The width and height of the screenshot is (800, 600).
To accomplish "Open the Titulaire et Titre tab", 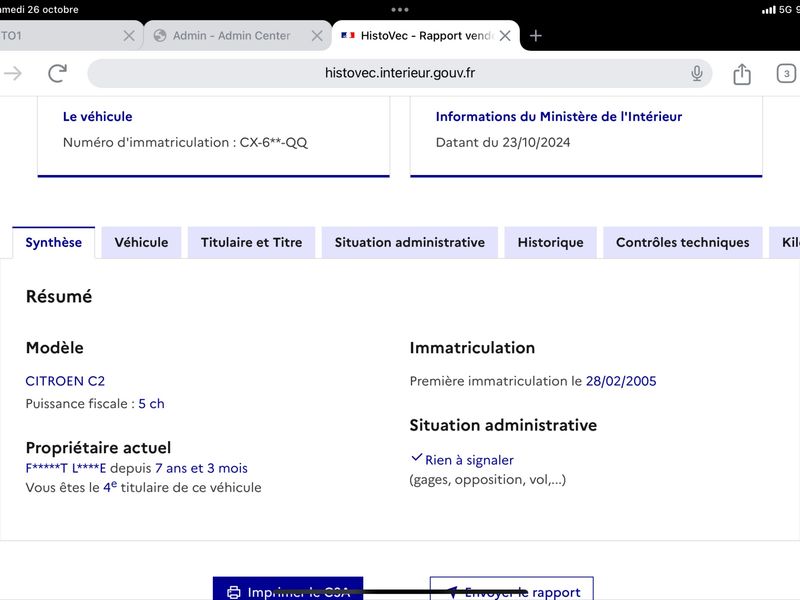I will click(x=252, y=242).
